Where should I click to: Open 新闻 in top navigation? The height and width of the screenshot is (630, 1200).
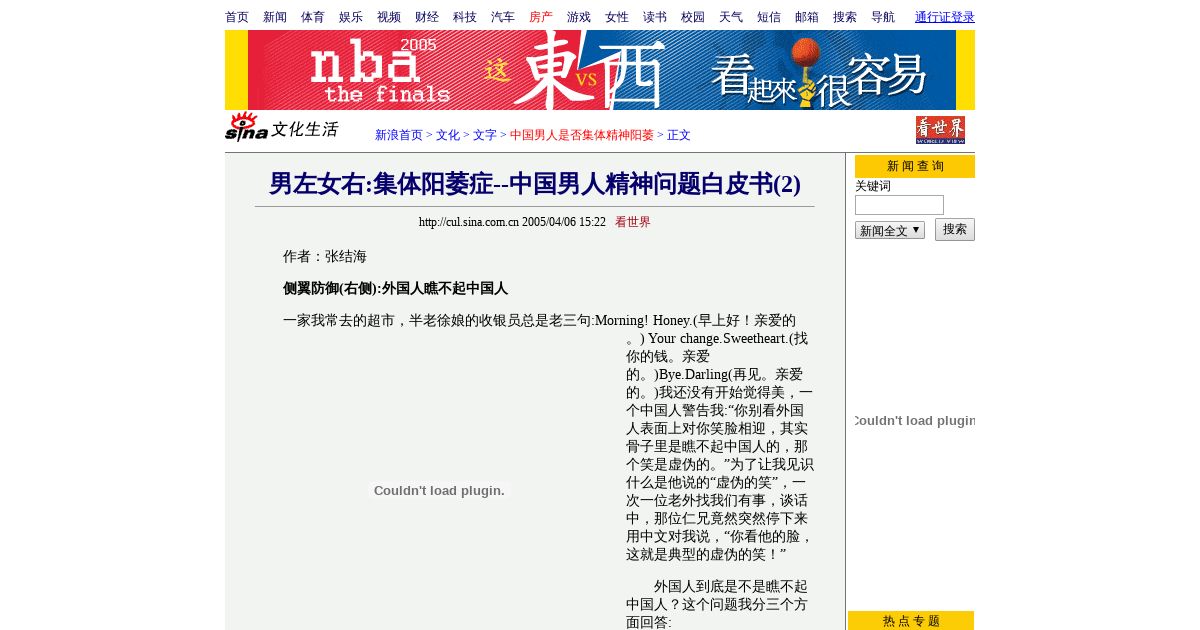275,17
